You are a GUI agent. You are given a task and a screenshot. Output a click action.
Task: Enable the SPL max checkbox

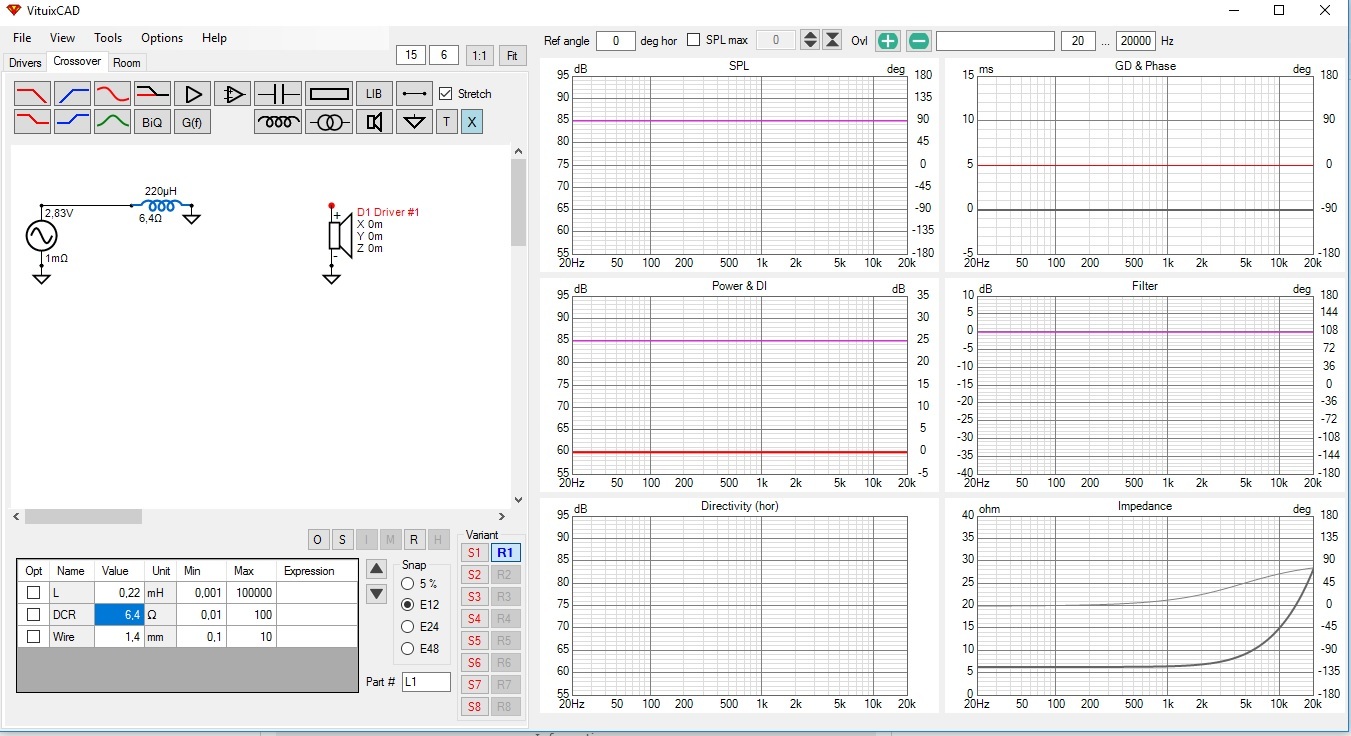pyautogui.click(x=694, y=40)
